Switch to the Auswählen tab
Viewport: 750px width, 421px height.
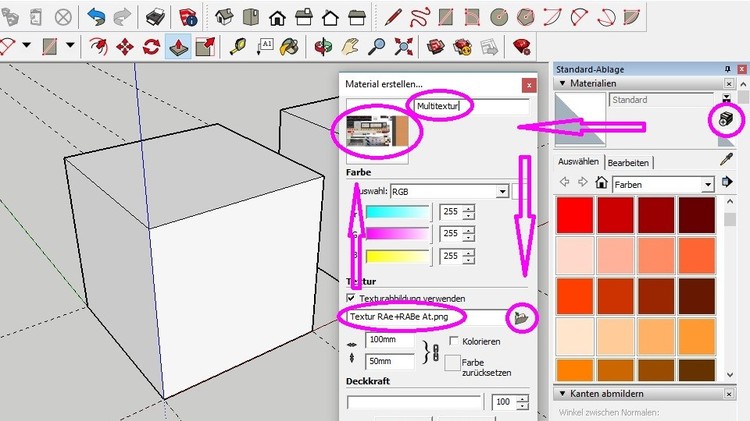[578, 162]
